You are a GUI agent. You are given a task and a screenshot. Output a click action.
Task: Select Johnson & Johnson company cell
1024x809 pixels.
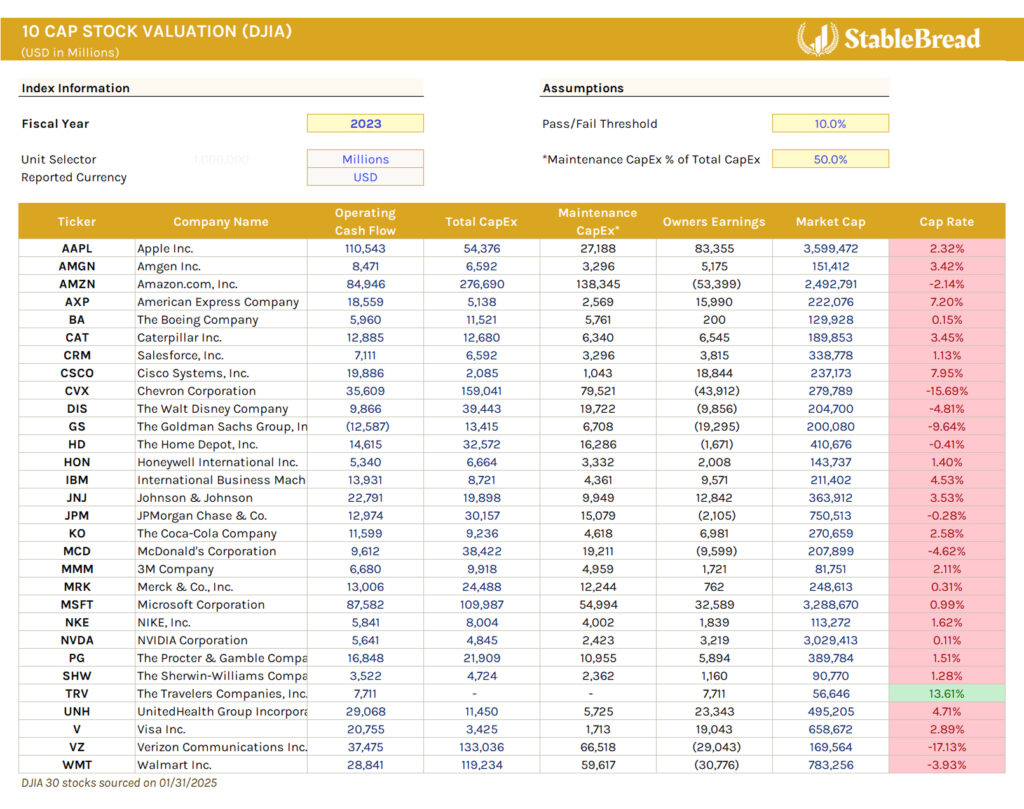[221, 498]
